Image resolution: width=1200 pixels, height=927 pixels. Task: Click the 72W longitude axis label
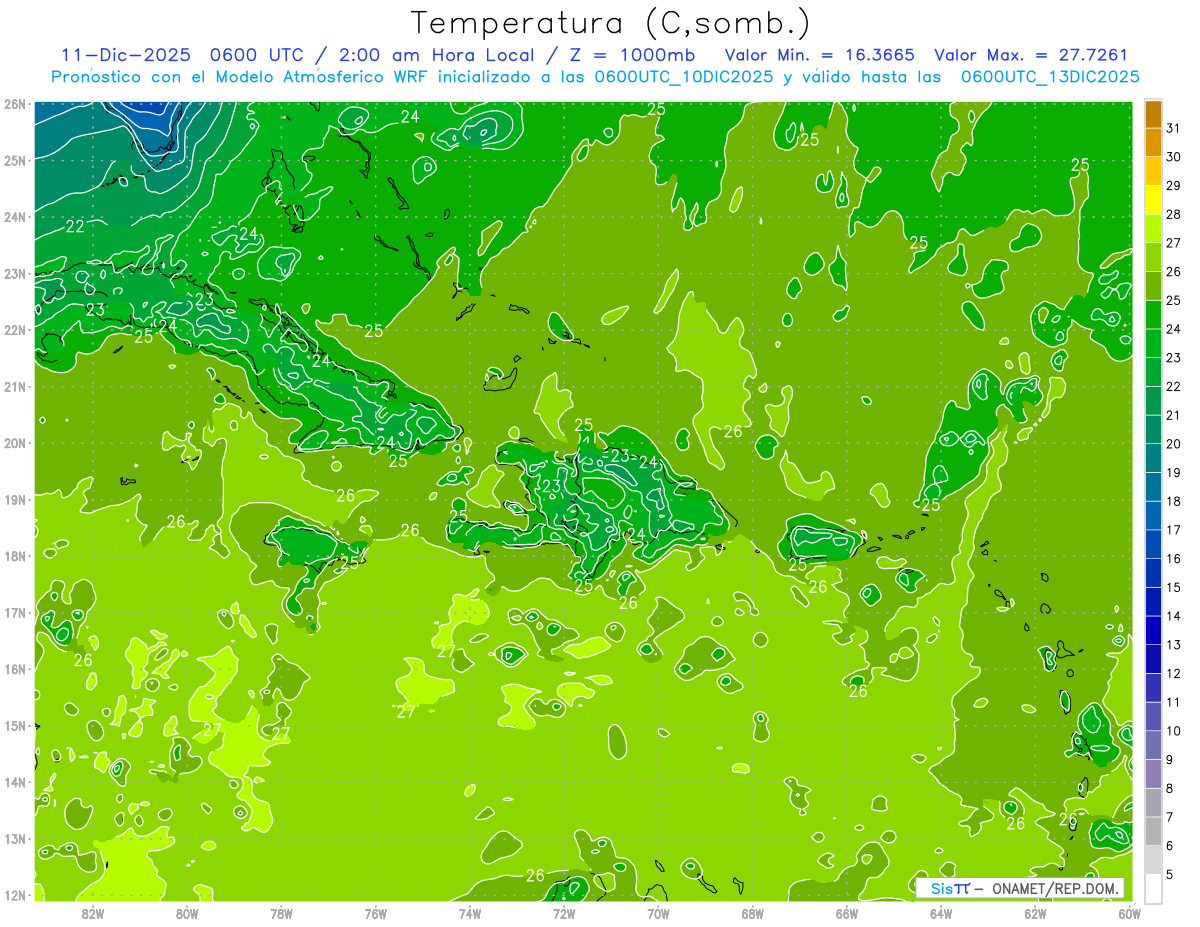click(563, 912)
